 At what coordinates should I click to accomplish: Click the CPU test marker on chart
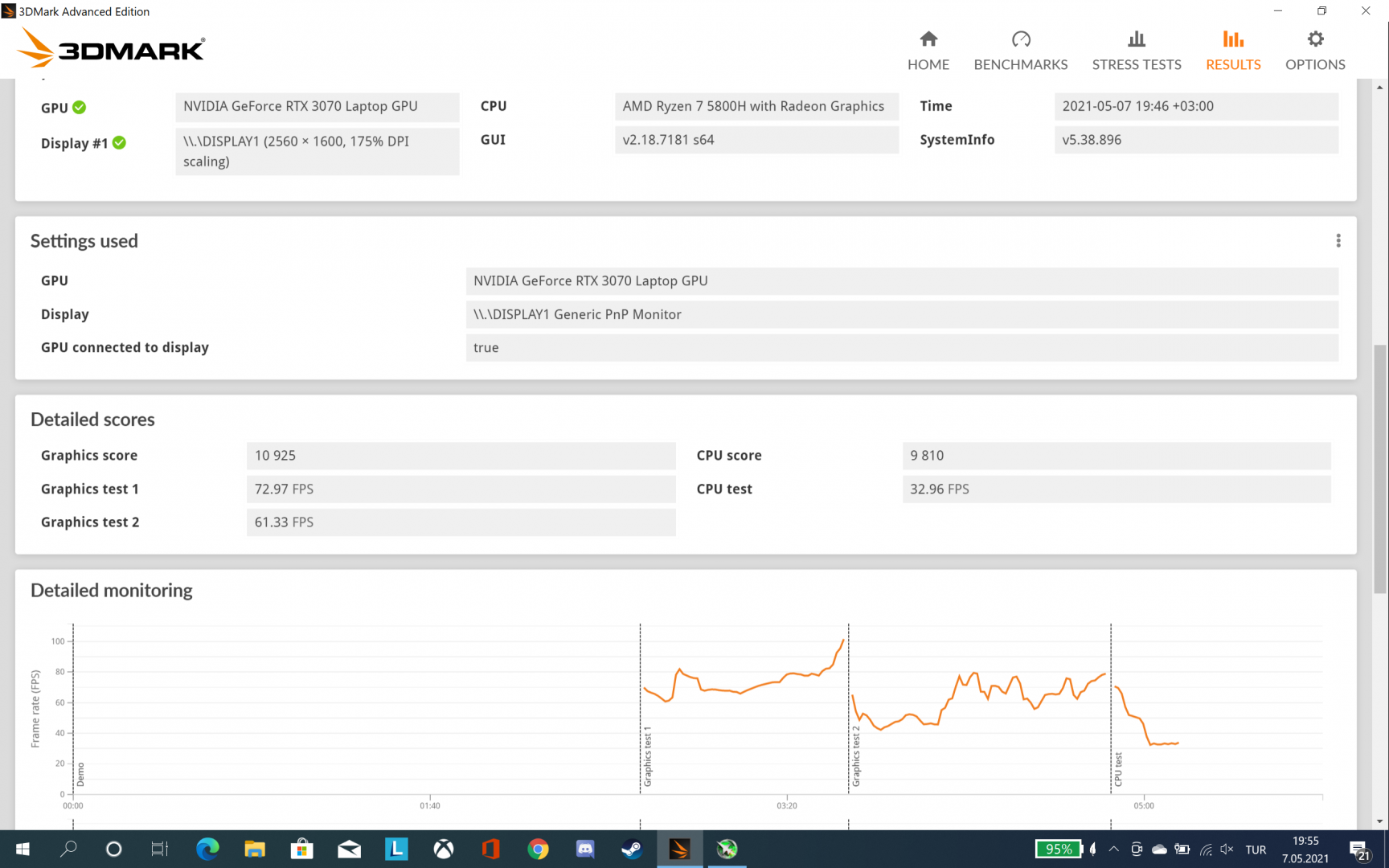click(1118, 769)
